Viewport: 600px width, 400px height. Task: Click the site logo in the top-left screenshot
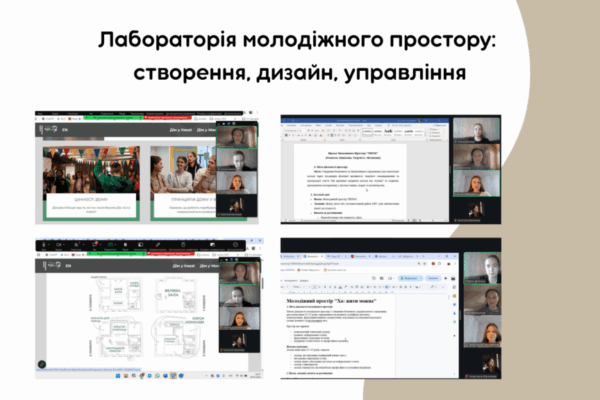tap(46, 129)
